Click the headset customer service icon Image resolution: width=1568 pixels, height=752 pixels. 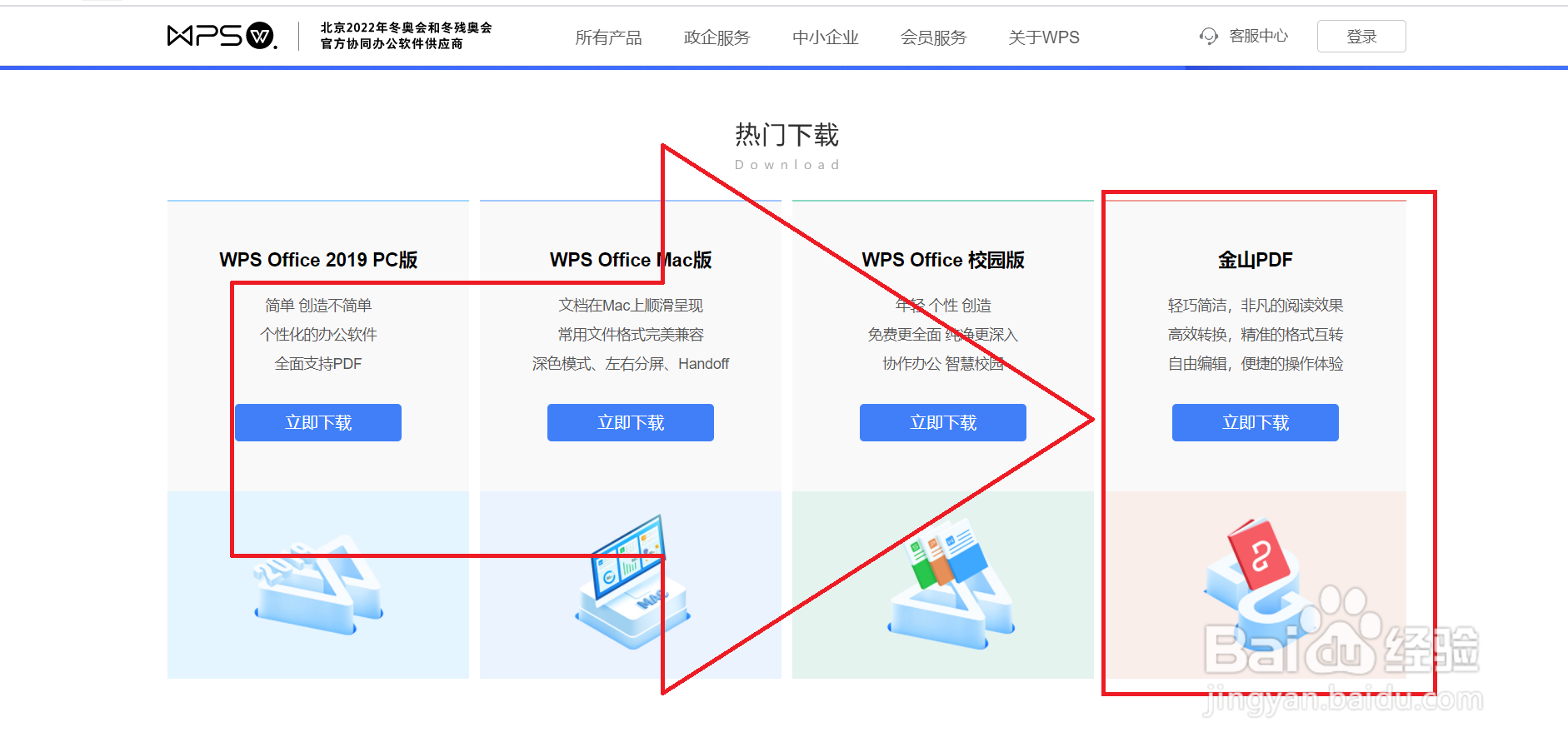1207,37
